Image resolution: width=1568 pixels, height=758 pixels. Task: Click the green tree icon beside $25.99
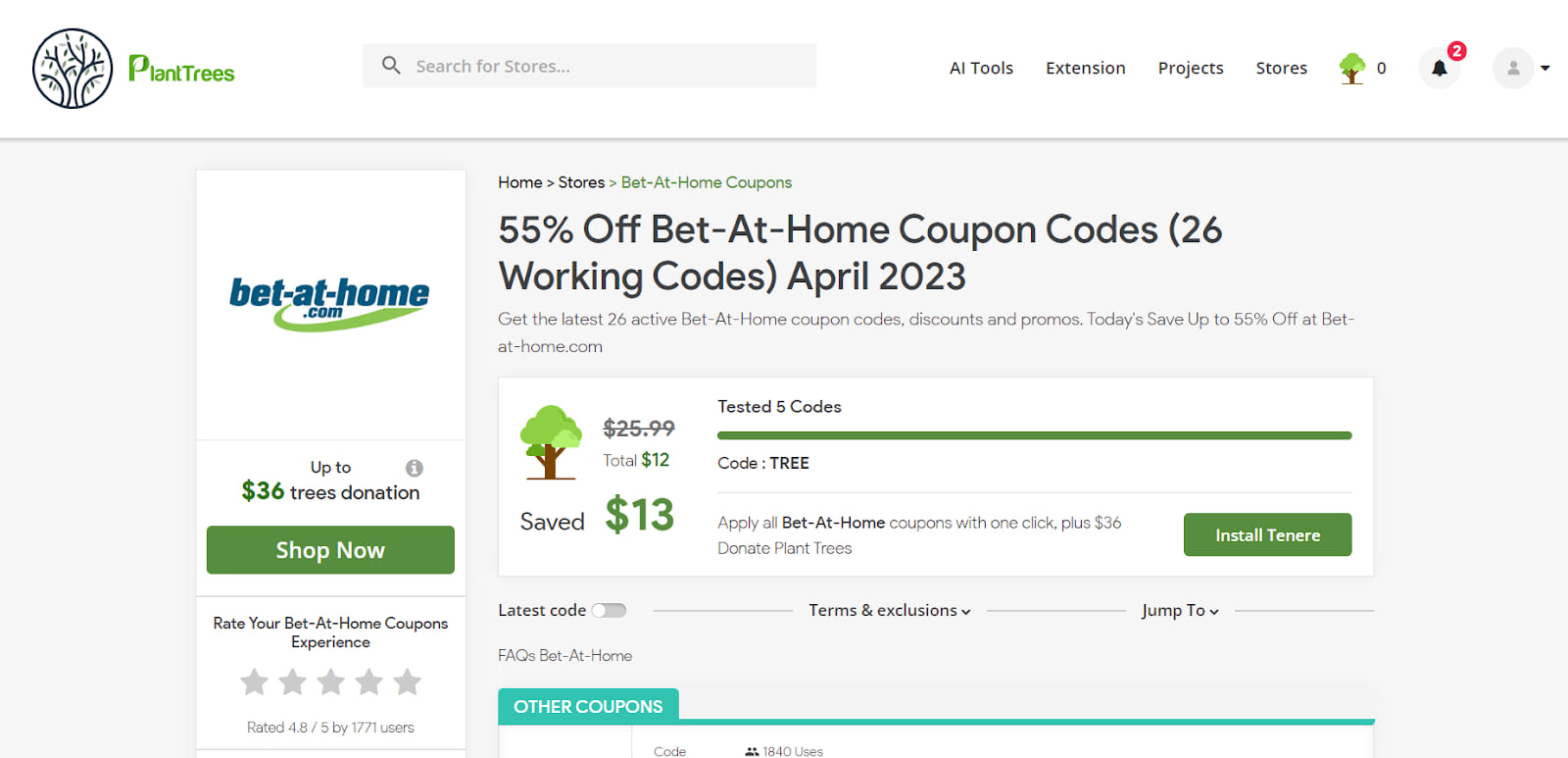[551, 441]
